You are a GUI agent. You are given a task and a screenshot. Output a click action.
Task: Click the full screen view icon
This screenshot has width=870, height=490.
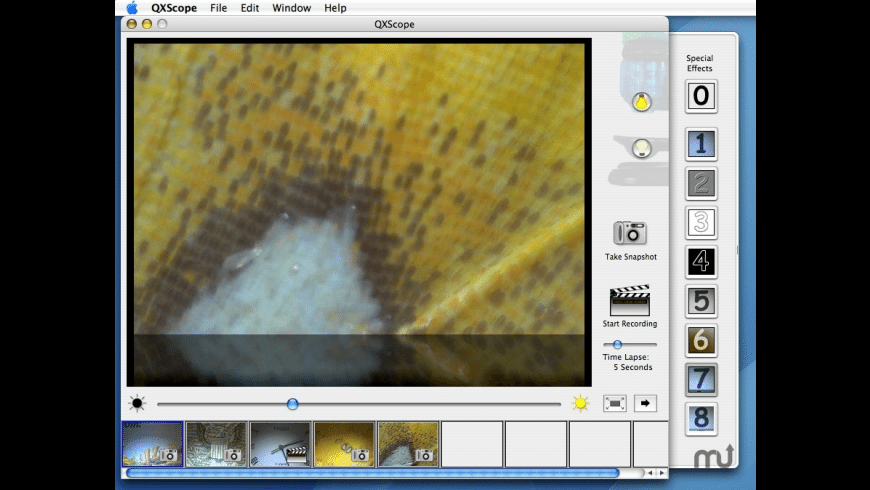[615, 403]
